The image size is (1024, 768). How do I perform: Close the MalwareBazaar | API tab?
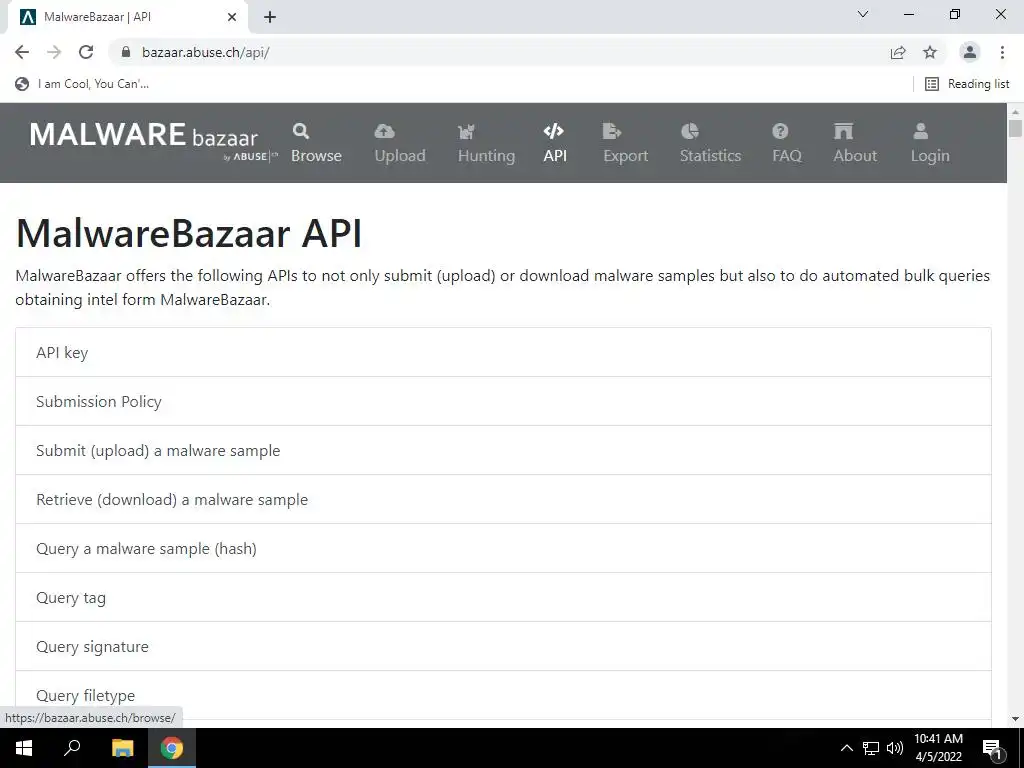(232, 17)
